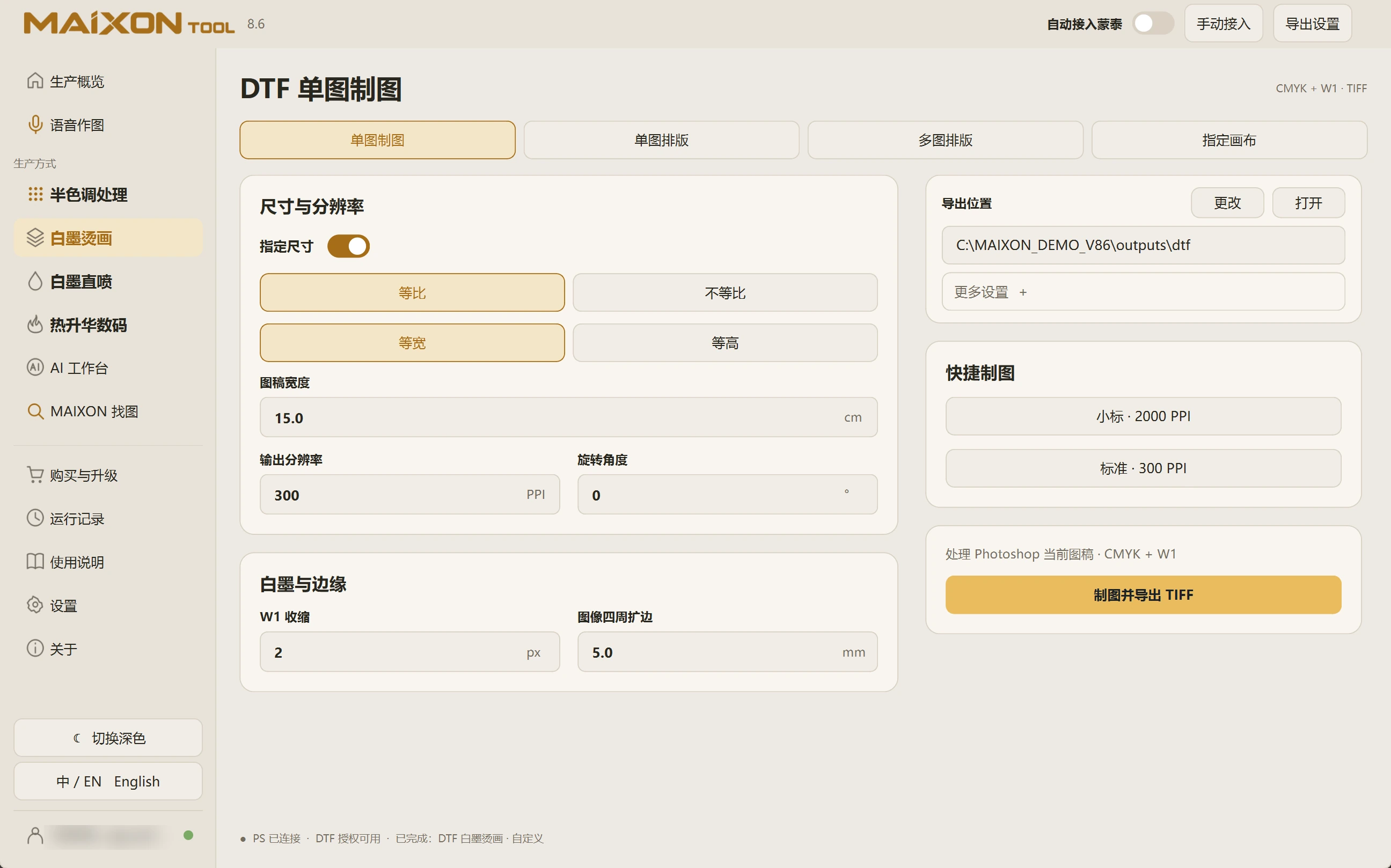This screenshot has height=868, width=1391.
Task: Click the home icon beside 生产概览
Action: coord(35,81)
